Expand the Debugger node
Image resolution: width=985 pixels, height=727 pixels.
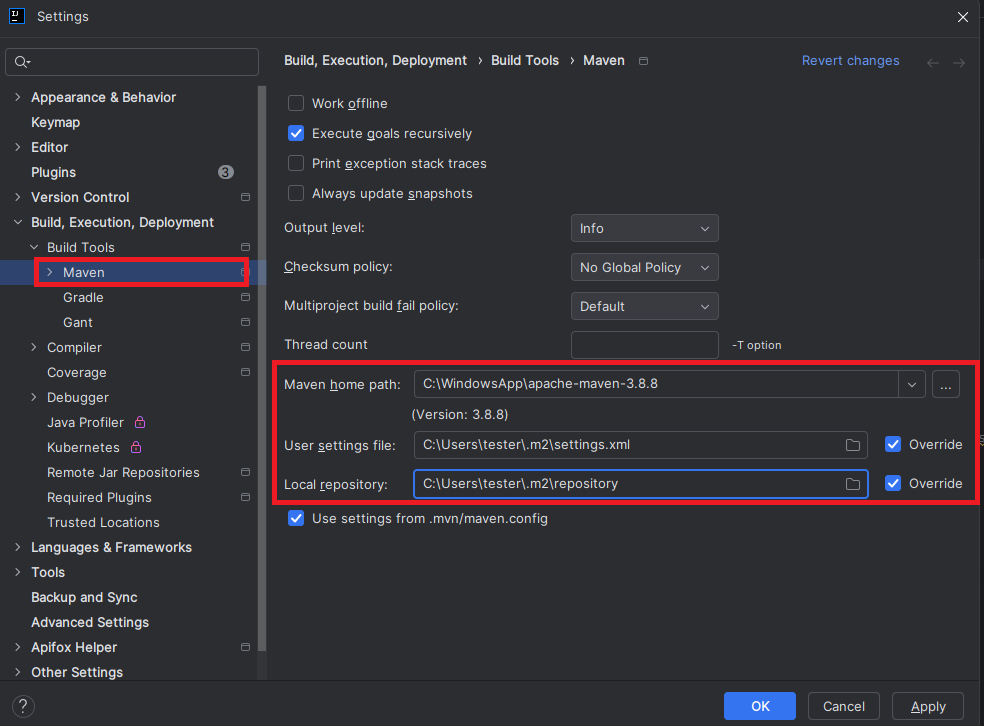pos(34,397)
